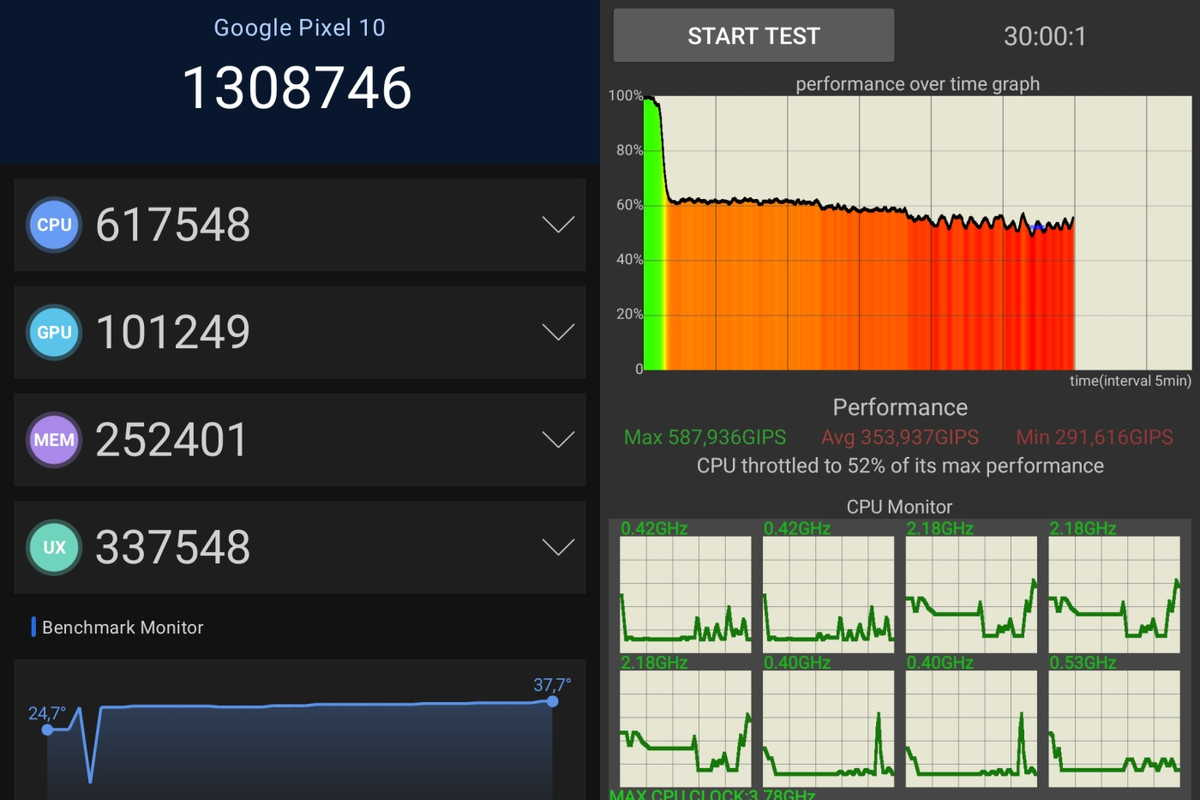Screen dimensions: 1200x800
Task: Click the CPU throttled to 52% message
Action: pos(900,466)
